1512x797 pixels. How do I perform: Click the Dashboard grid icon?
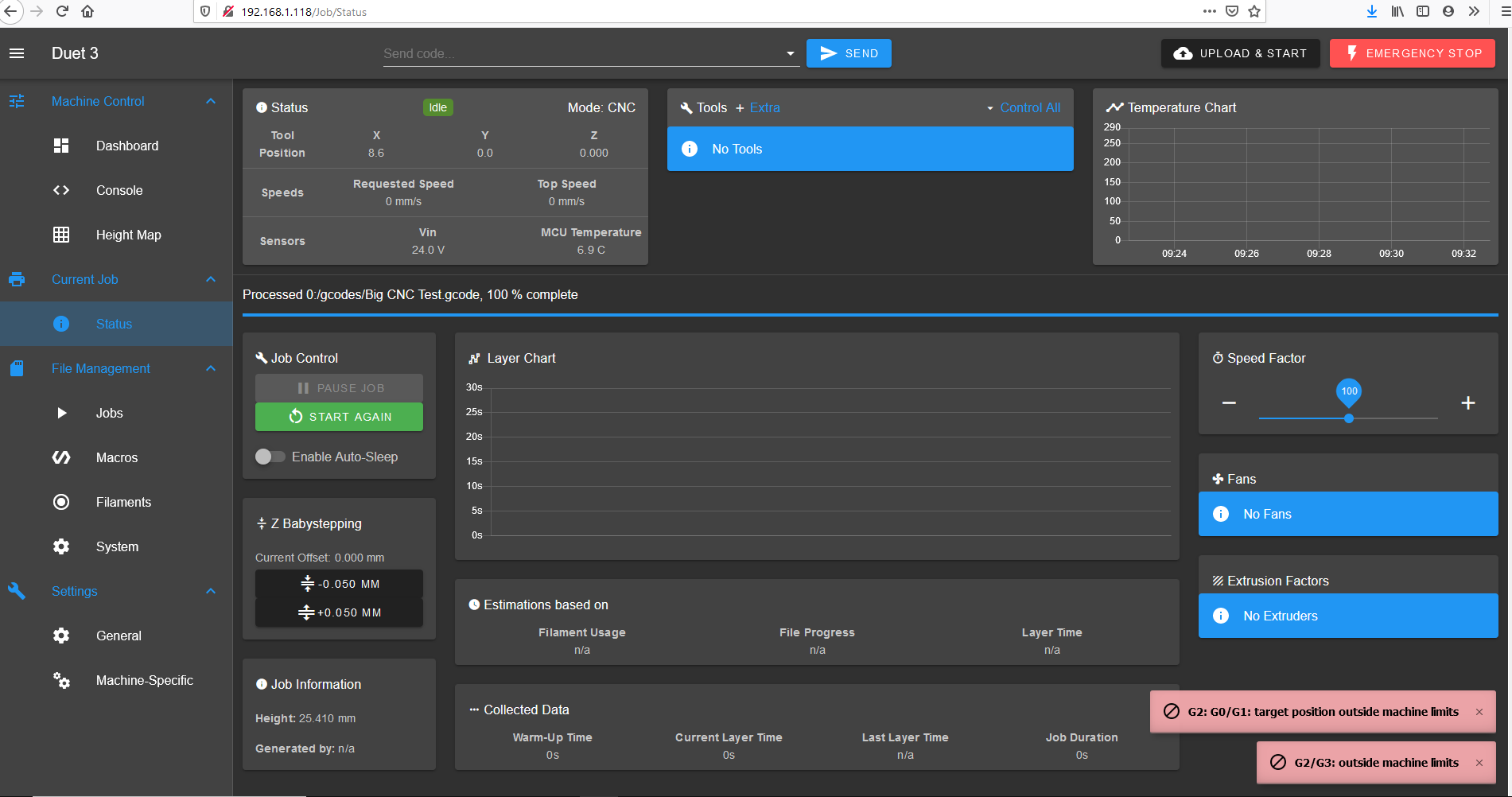[x=61, y=146]
